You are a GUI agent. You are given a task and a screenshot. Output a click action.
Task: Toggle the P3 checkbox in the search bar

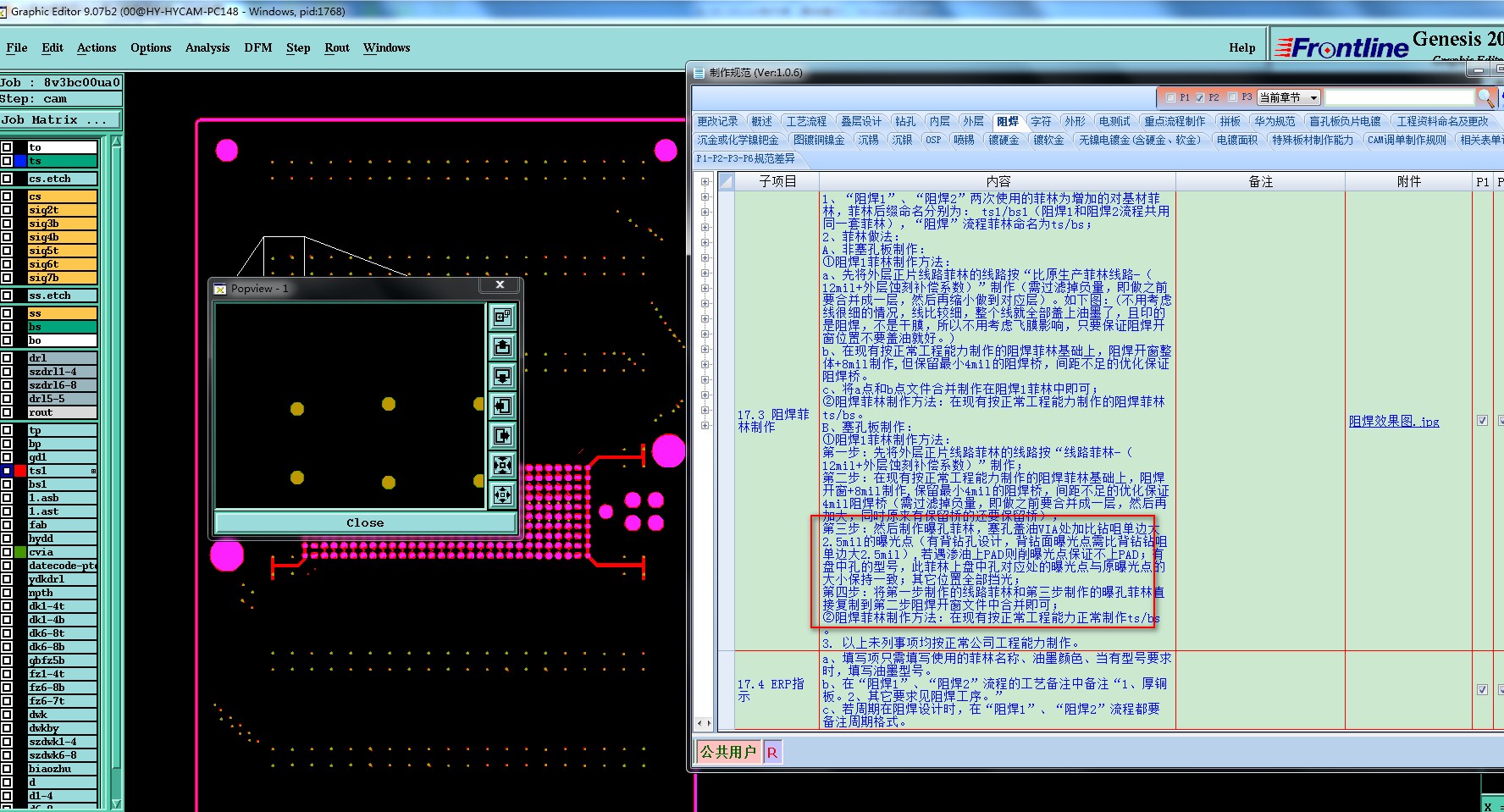click(1233, 97)
